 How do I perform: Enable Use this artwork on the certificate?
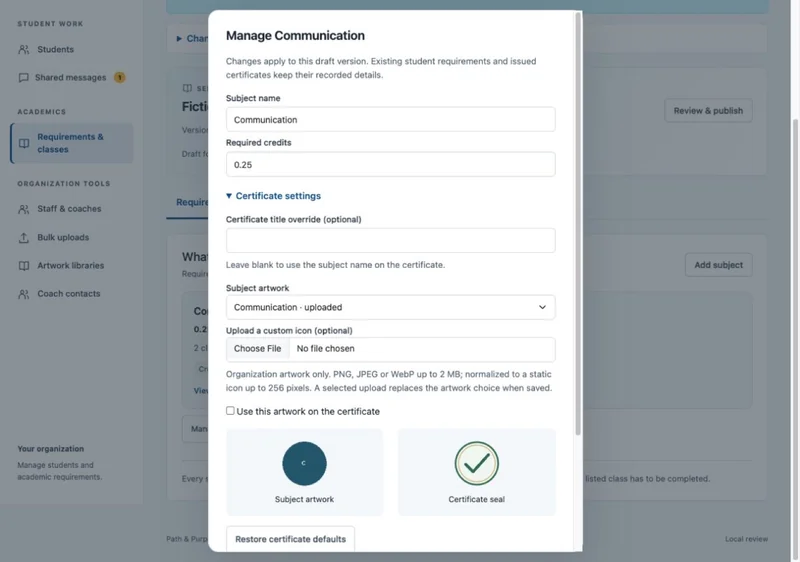click(230, 411)
